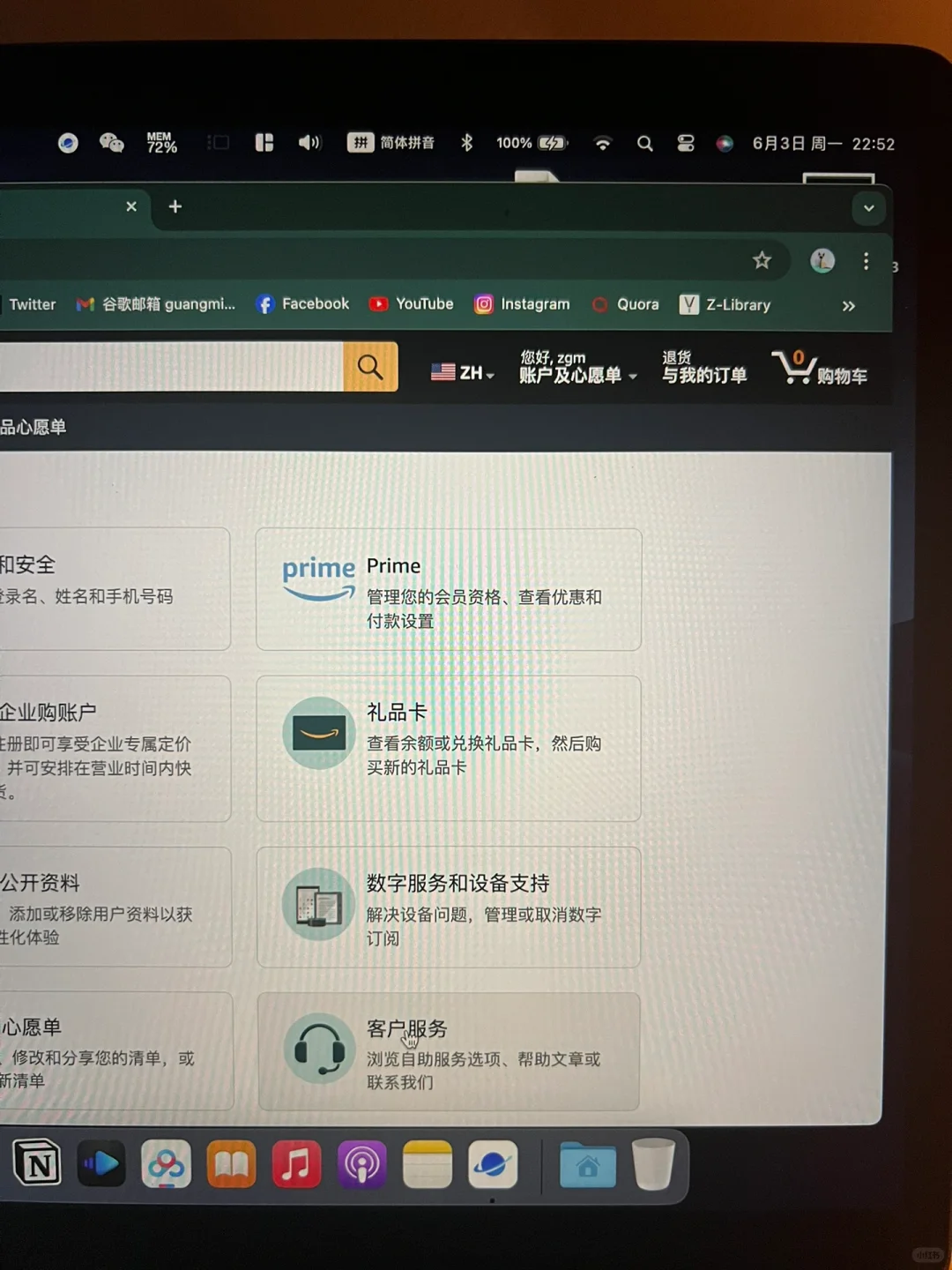Click the Amazon search input field
Viewport: 952px width, 1270px height.
[x=170, y=367]
